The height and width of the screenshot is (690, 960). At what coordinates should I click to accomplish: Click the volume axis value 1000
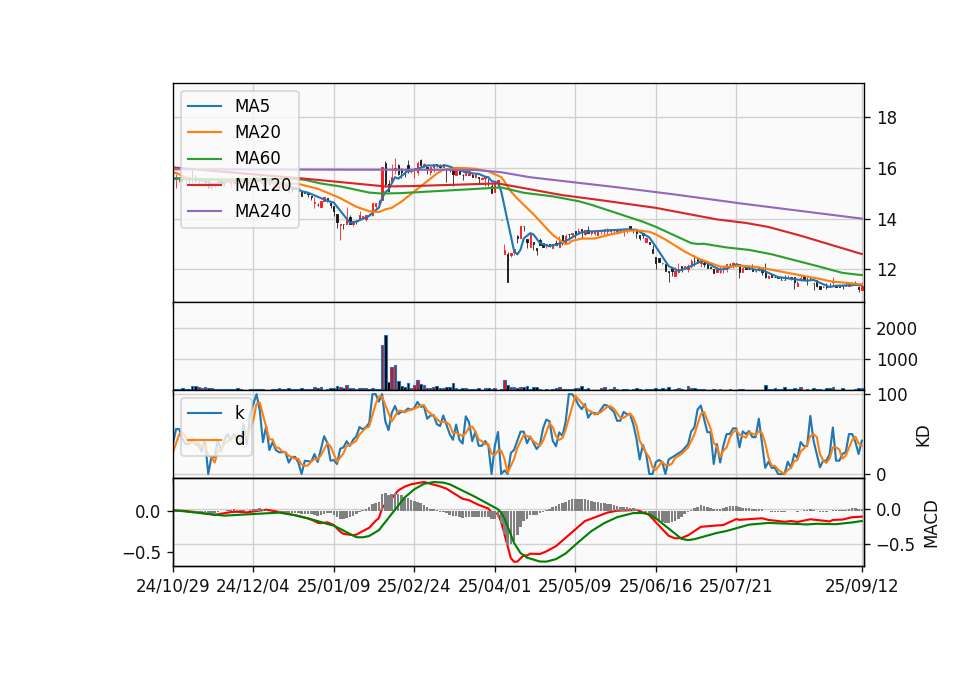tap(896, 360)
